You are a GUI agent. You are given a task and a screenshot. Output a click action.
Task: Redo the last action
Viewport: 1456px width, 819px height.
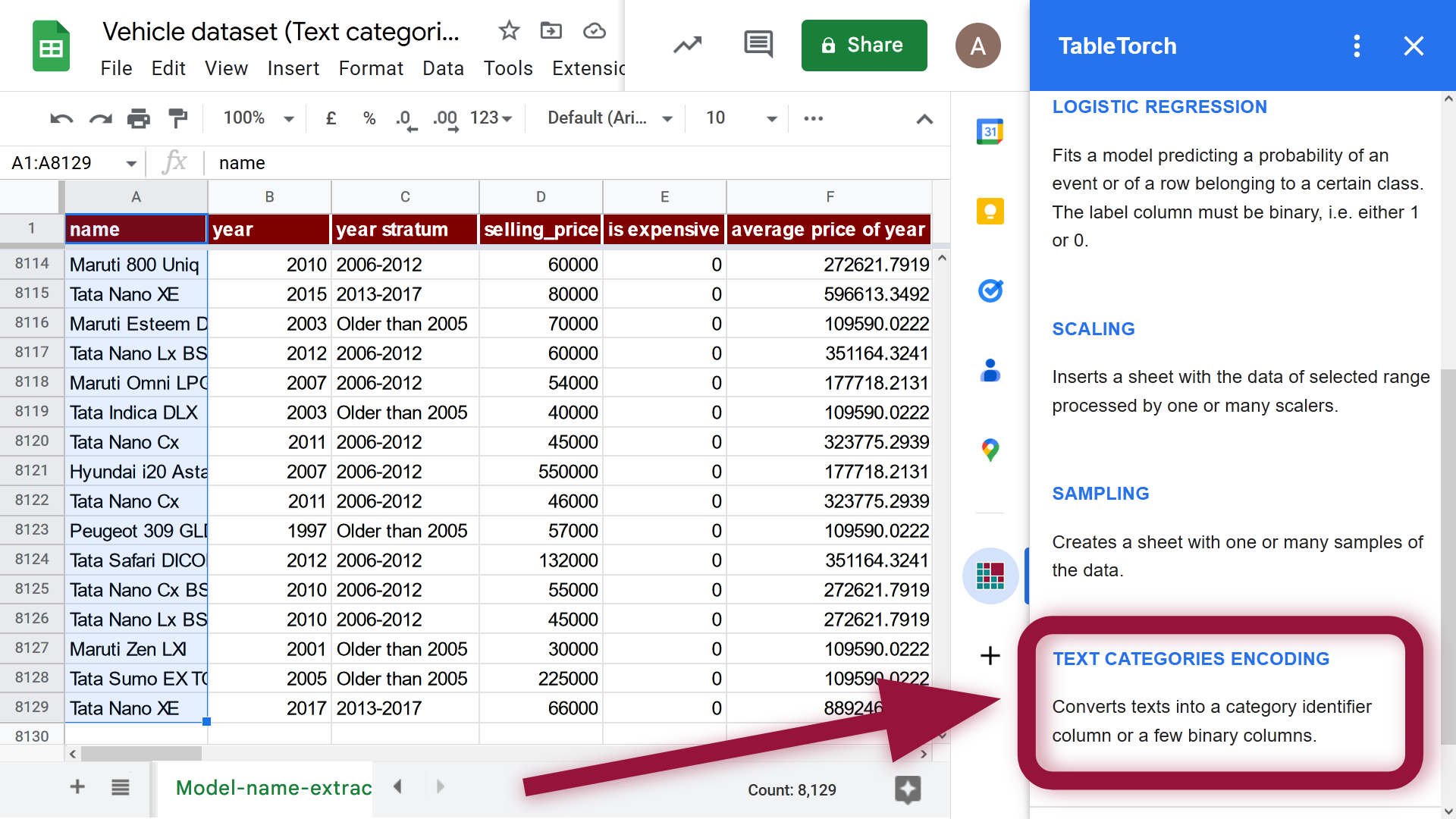click(101, 118)
